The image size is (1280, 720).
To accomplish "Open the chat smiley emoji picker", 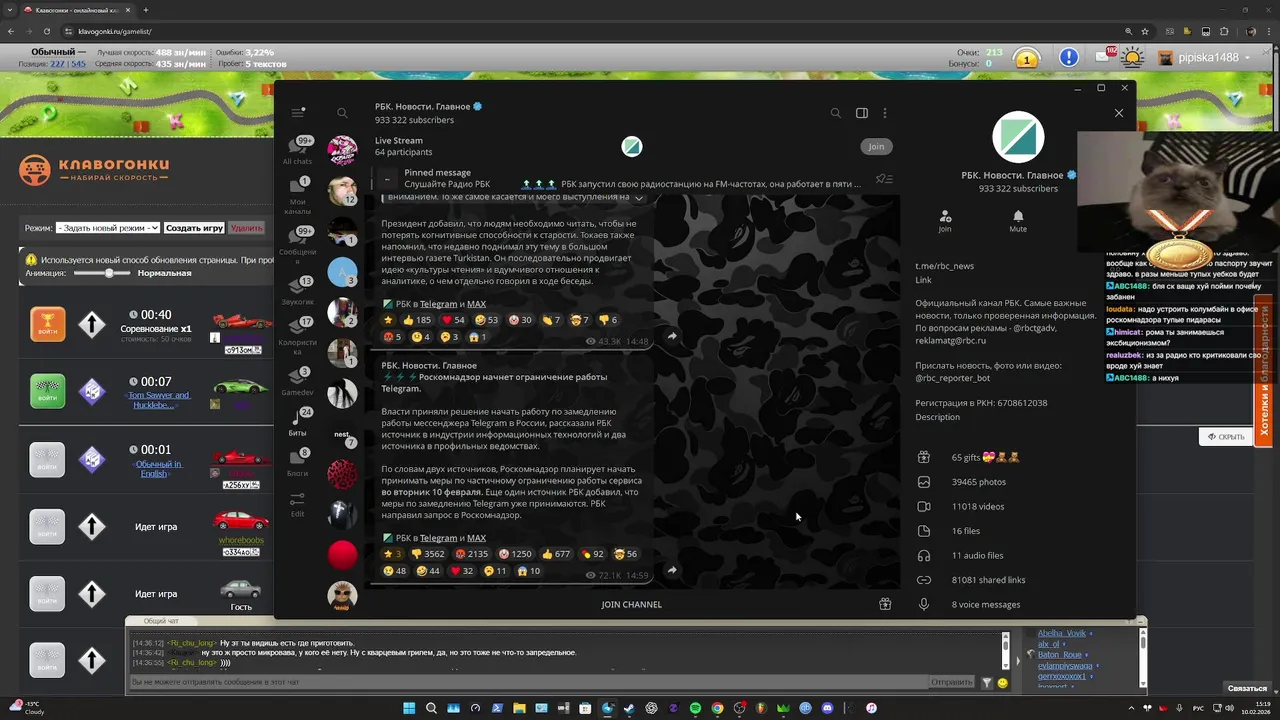I will pyautogui.click(x=1003, y=683).
